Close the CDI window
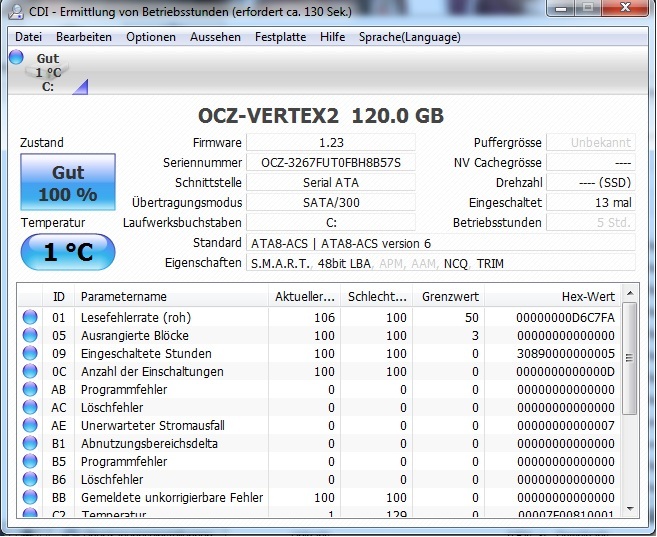The image size is (657, 537). (625, 8)
